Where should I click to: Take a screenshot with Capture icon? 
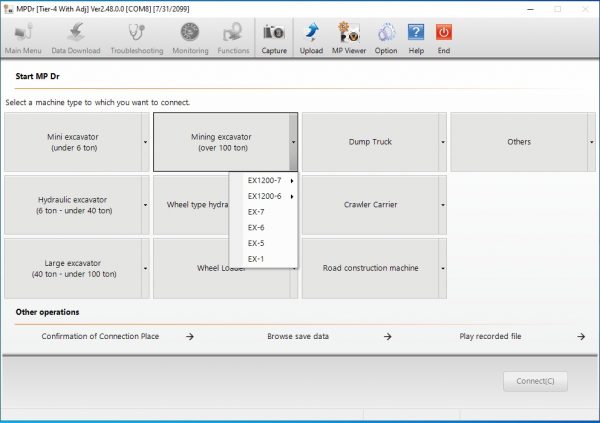click(274, 39)
